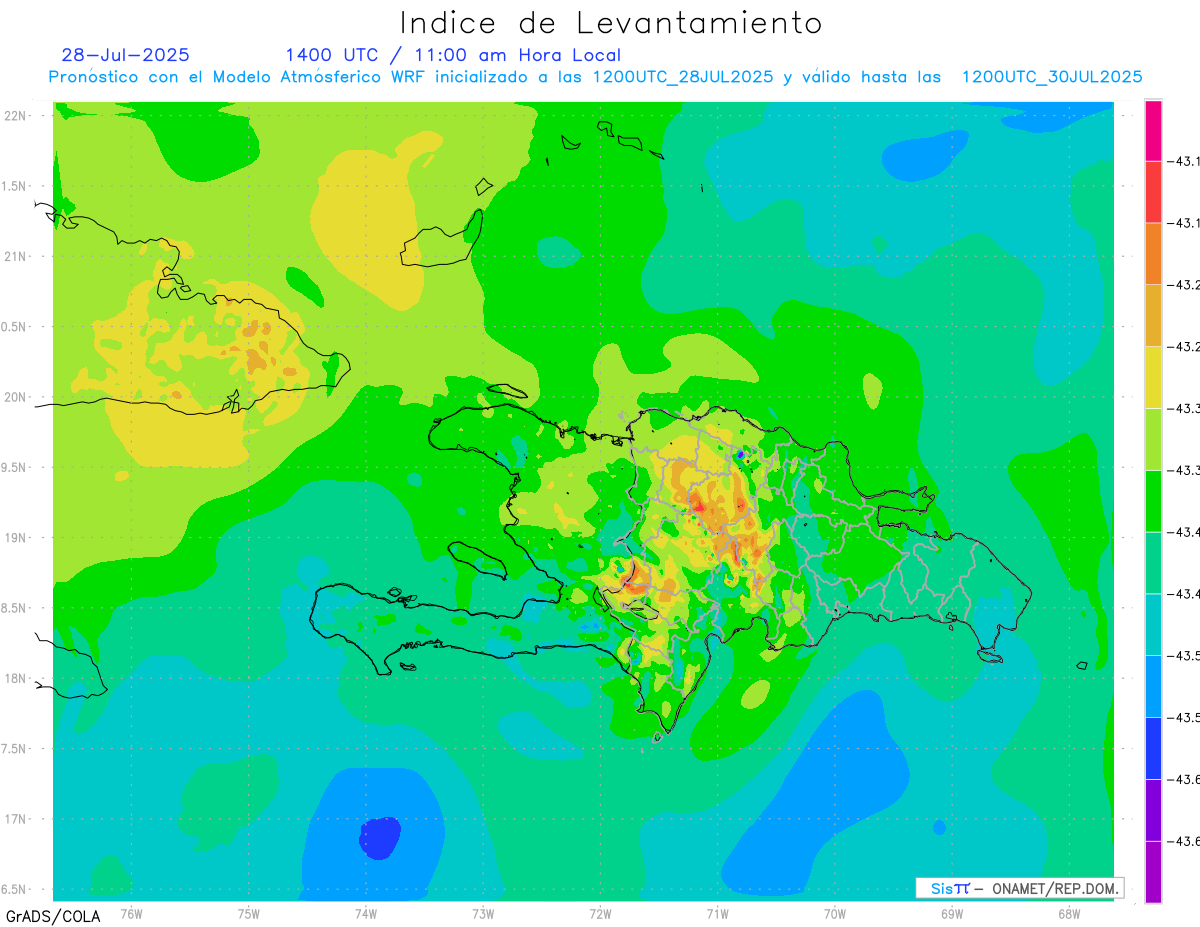Click the '6.5N' latitude label
Viewport: 1200px width, 927px height.
pos(15,889)
